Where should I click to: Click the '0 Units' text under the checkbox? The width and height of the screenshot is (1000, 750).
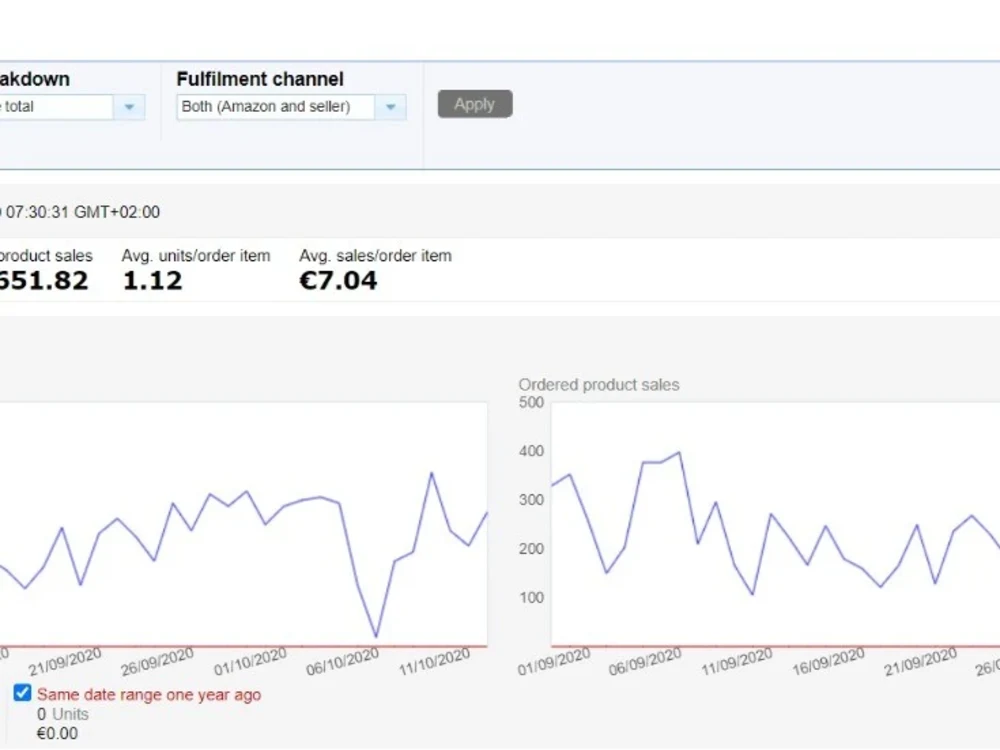tap(62, 714)
